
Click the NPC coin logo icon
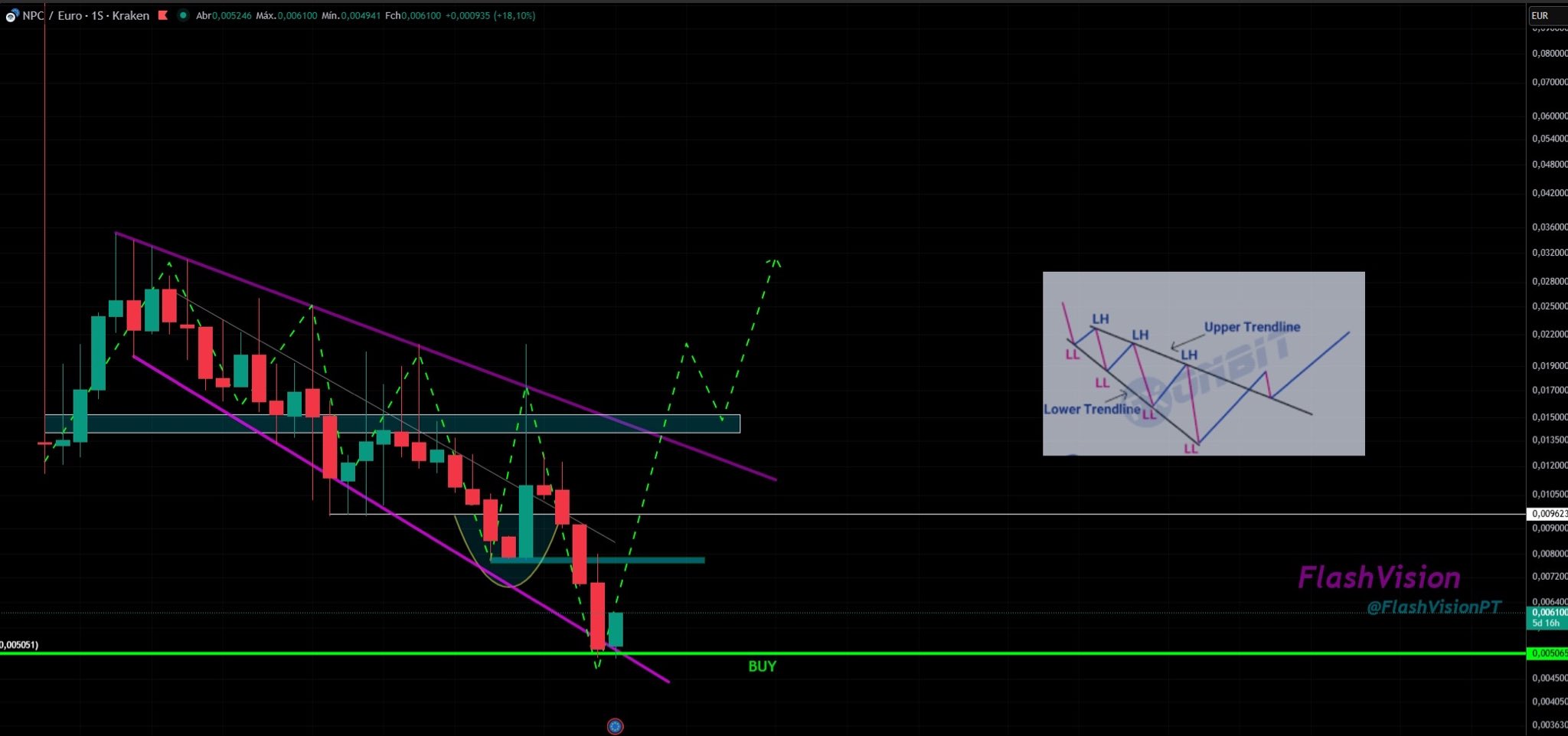(x=12, y=15)
